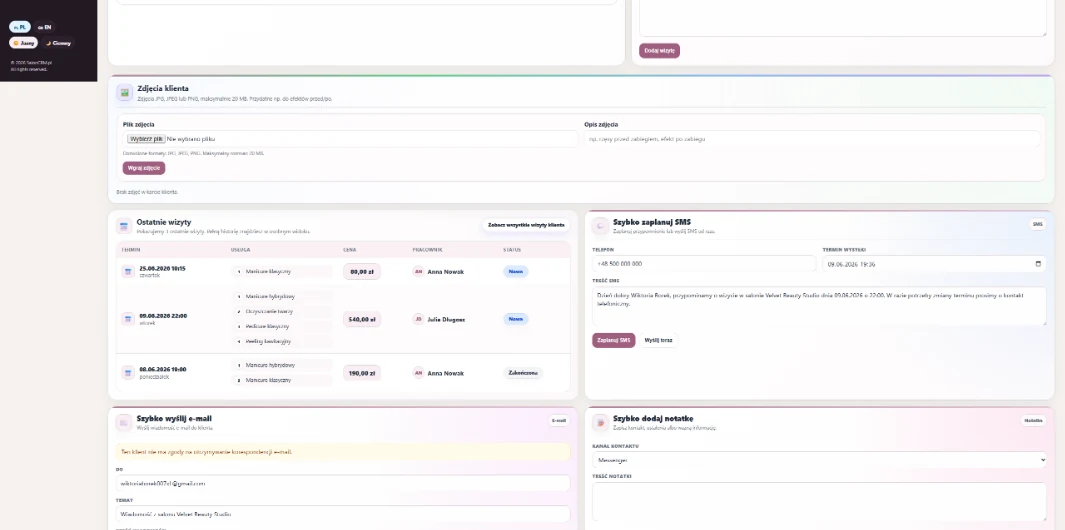Click the date 08.06.2026 19:00

162,370
